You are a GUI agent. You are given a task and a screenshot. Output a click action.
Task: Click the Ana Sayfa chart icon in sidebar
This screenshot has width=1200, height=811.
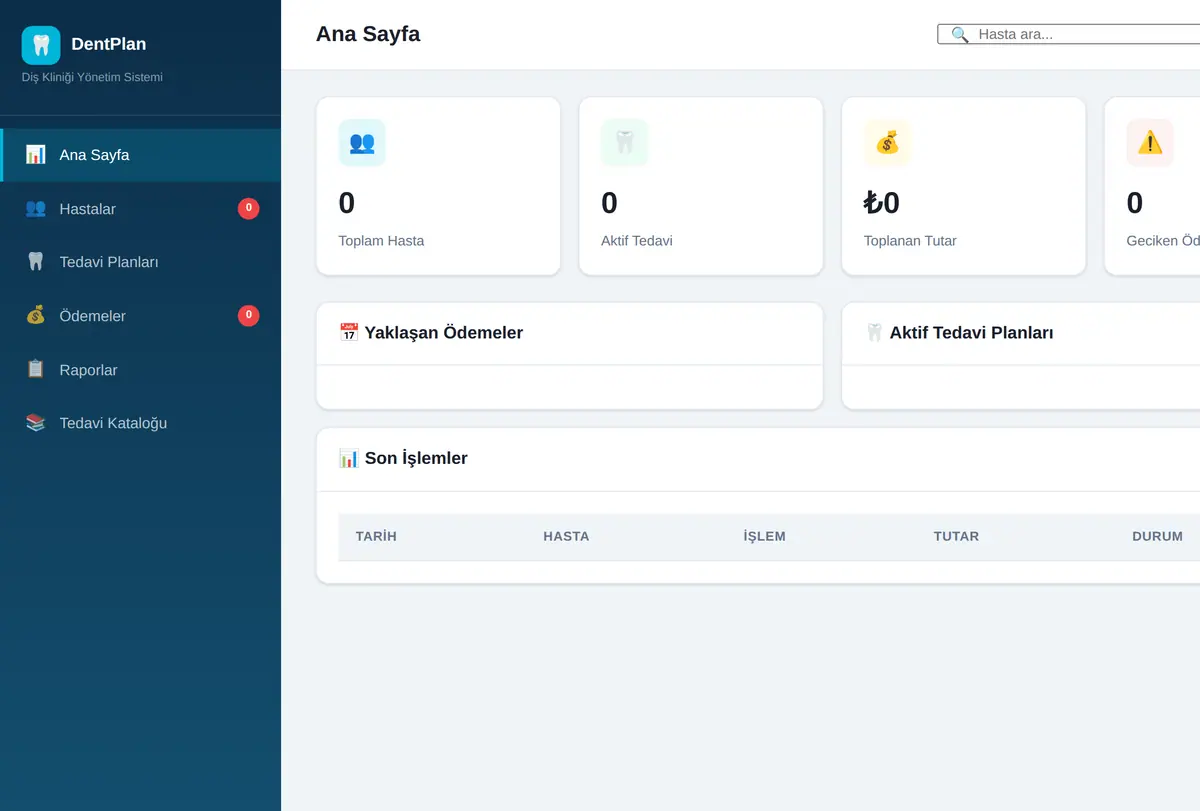click(x=36, y=155)
